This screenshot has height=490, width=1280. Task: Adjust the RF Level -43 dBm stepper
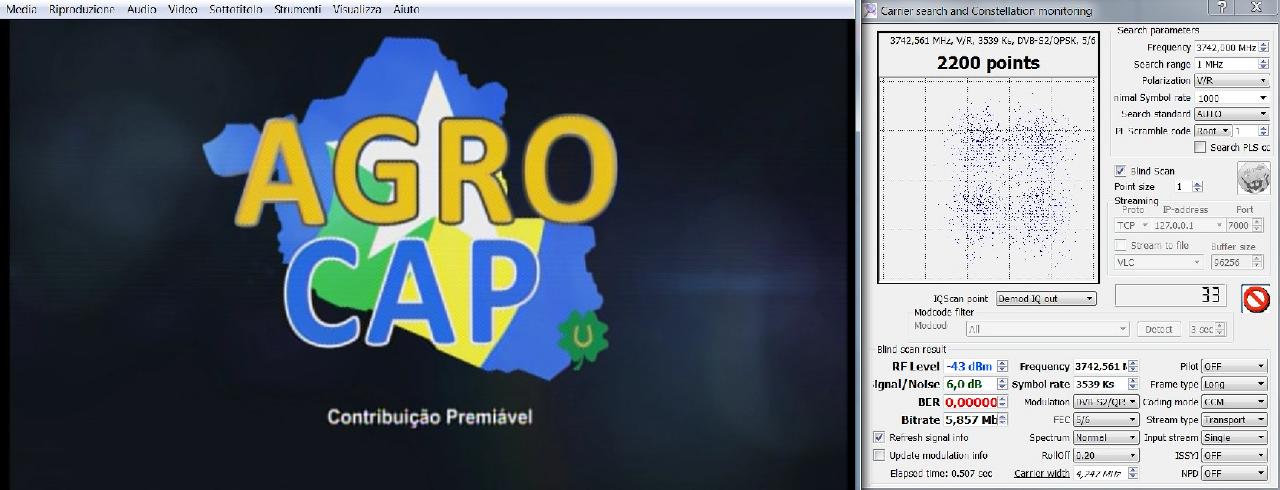coord(1003,367)
